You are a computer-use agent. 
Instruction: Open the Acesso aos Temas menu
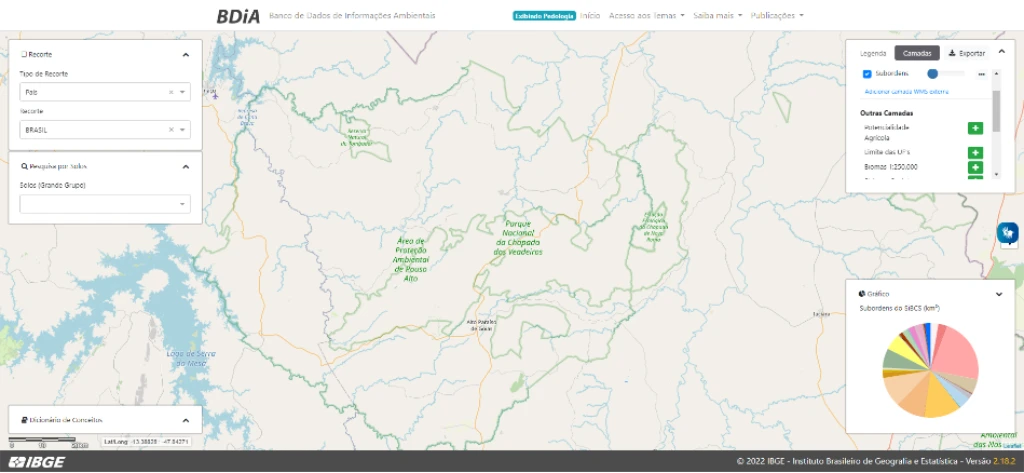pyautogui.click(x=646, y=15)
